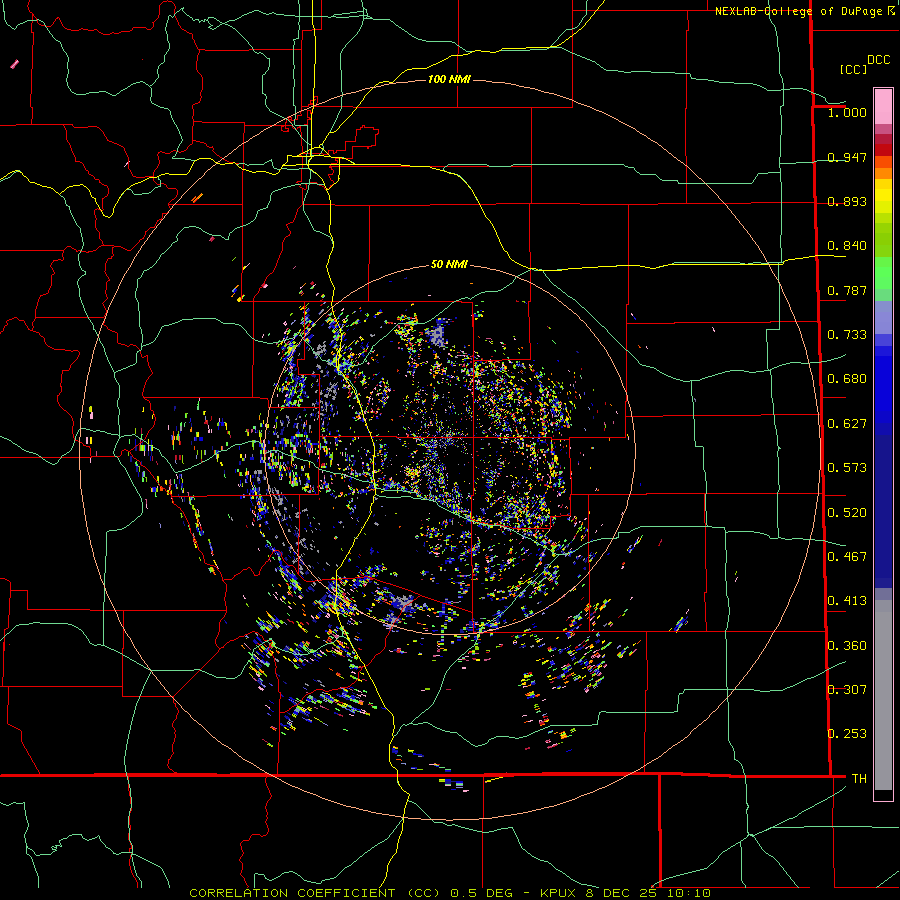Click the 0.573 value on the color scale

pos(847,468)
